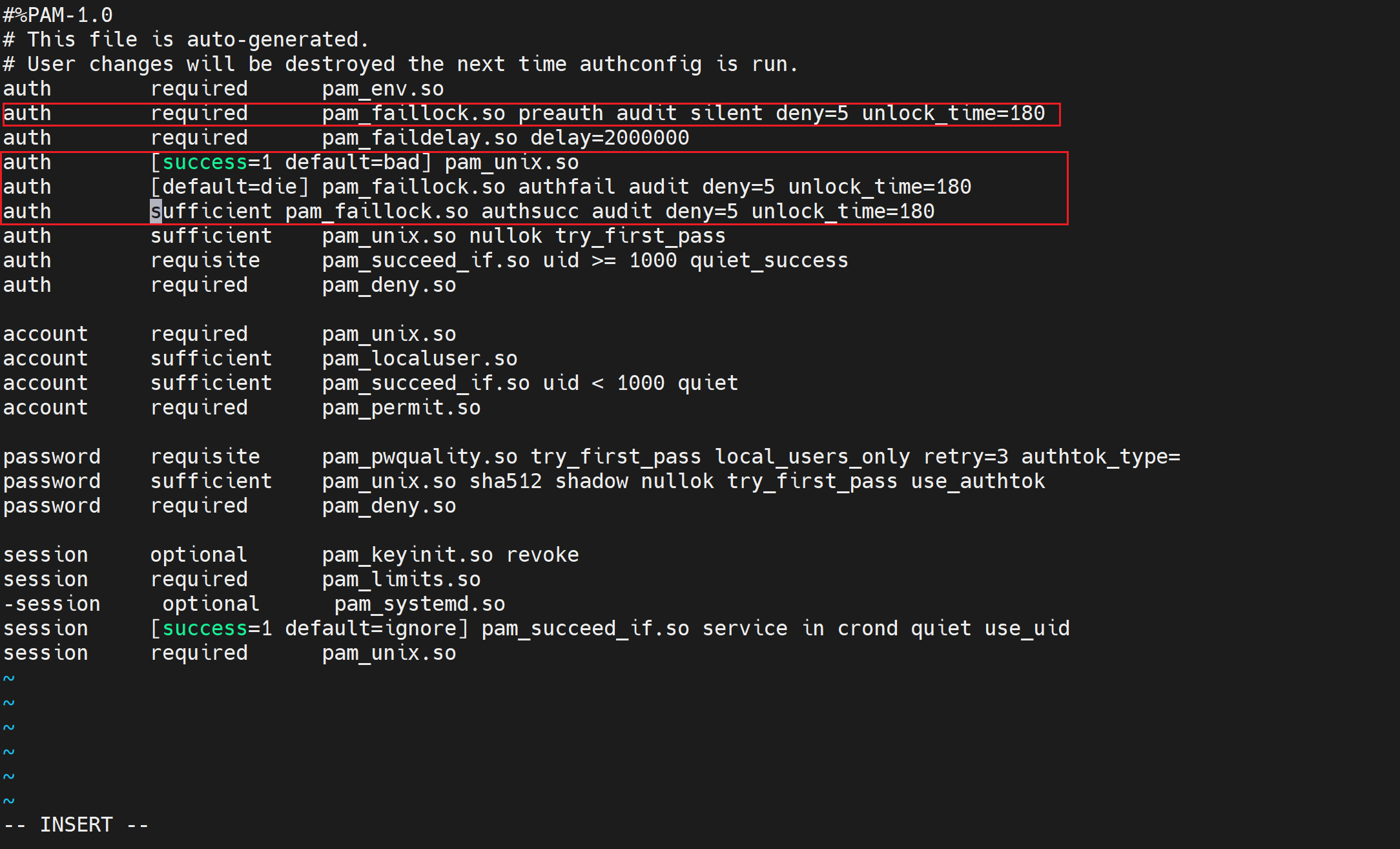This screenshot has width=1400, height=849.
Task: Click quiet_success at end of requisite line
Action: click(768, 261)
